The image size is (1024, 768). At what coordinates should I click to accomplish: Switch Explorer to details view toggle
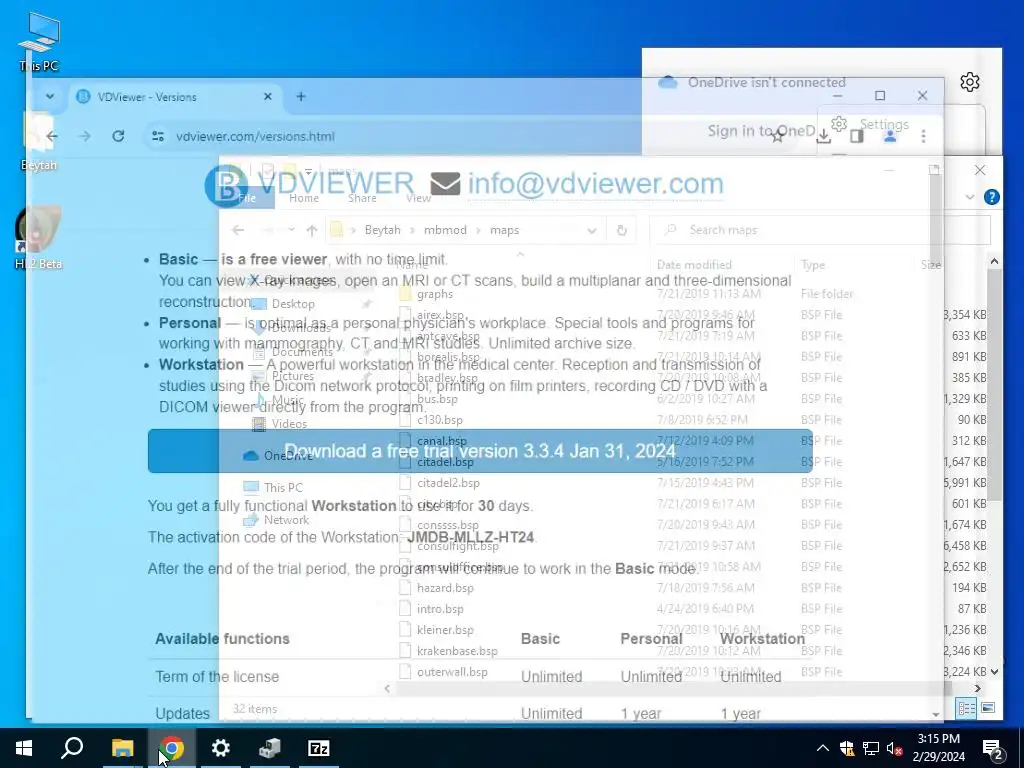click(x=967, y=708)
